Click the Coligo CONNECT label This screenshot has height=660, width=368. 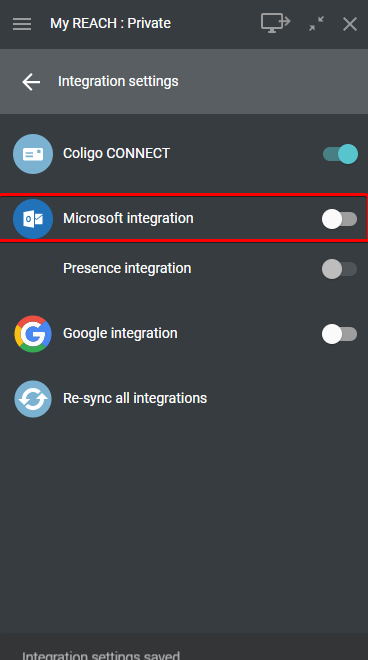(116, 153)
